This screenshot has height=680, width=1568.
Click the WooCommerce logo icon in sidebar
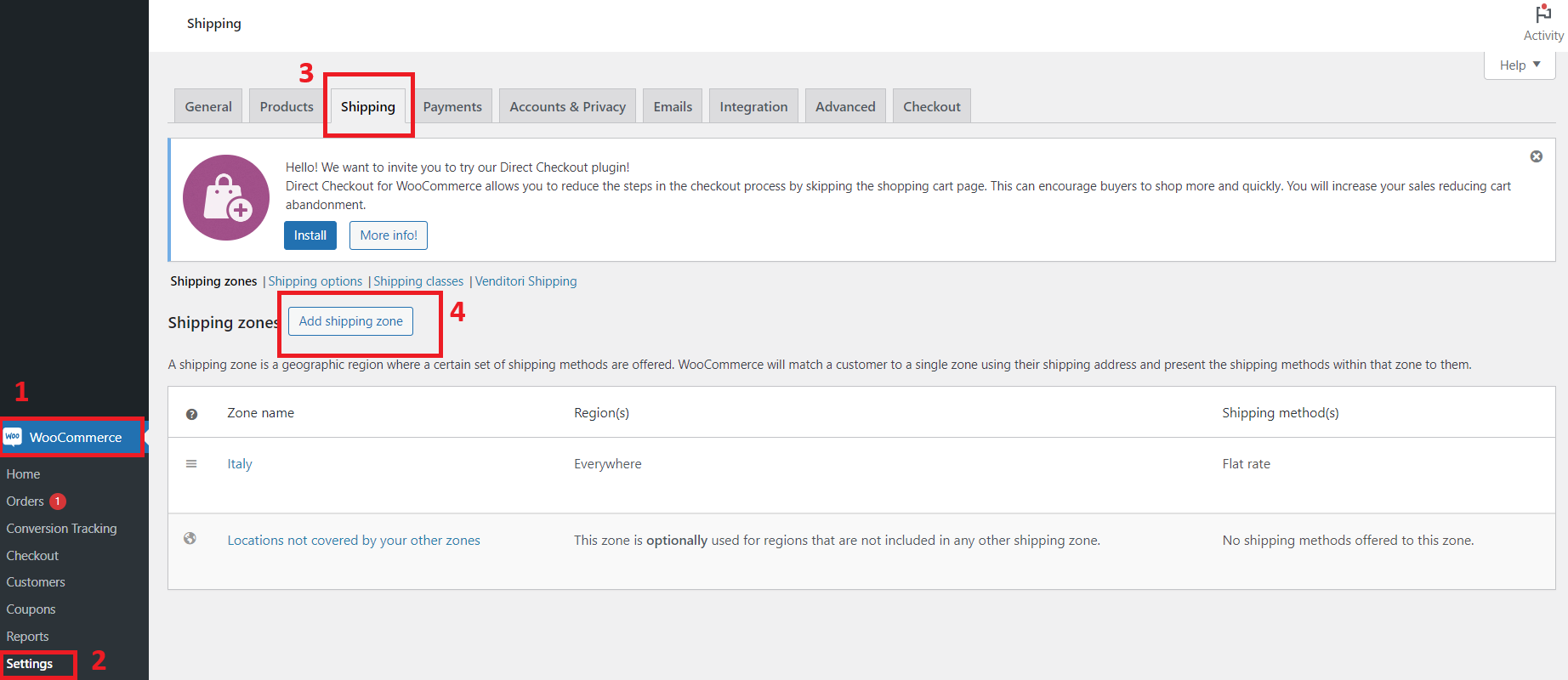[13, 437]
